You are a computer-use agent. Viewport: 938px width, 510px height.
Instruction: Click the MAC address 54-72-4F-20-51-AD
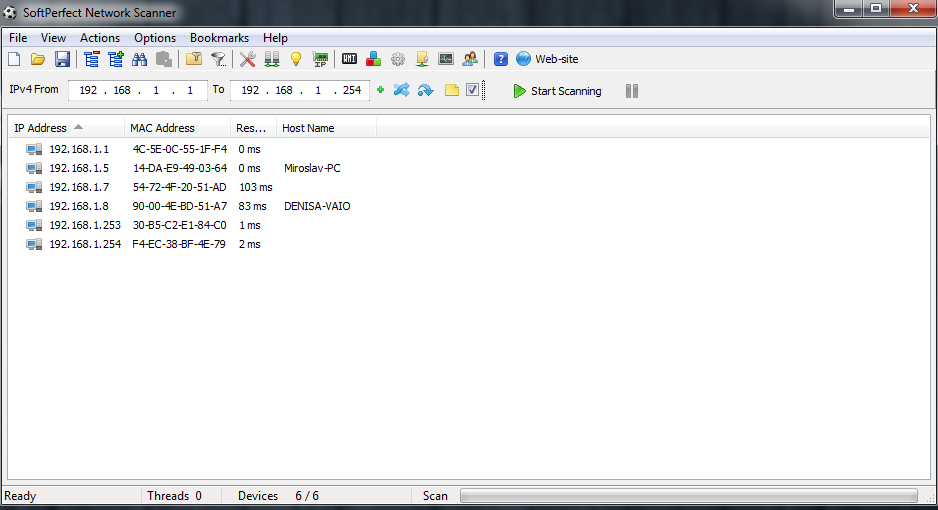(179, 187)
